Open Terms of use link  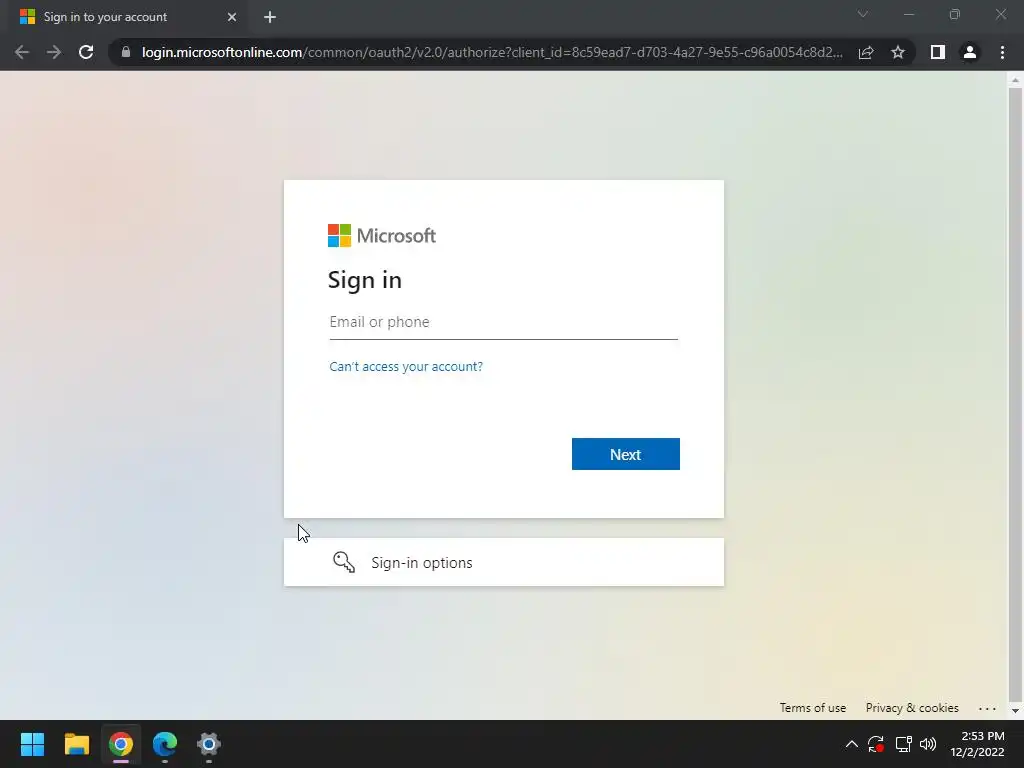(812, 708)
